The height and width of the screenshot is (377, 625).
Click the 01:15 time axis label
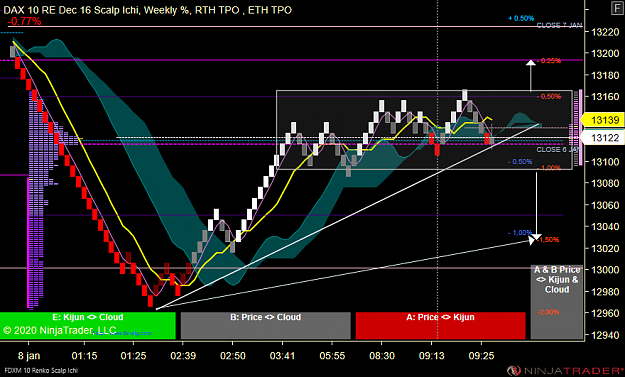(x=85, y=355)
